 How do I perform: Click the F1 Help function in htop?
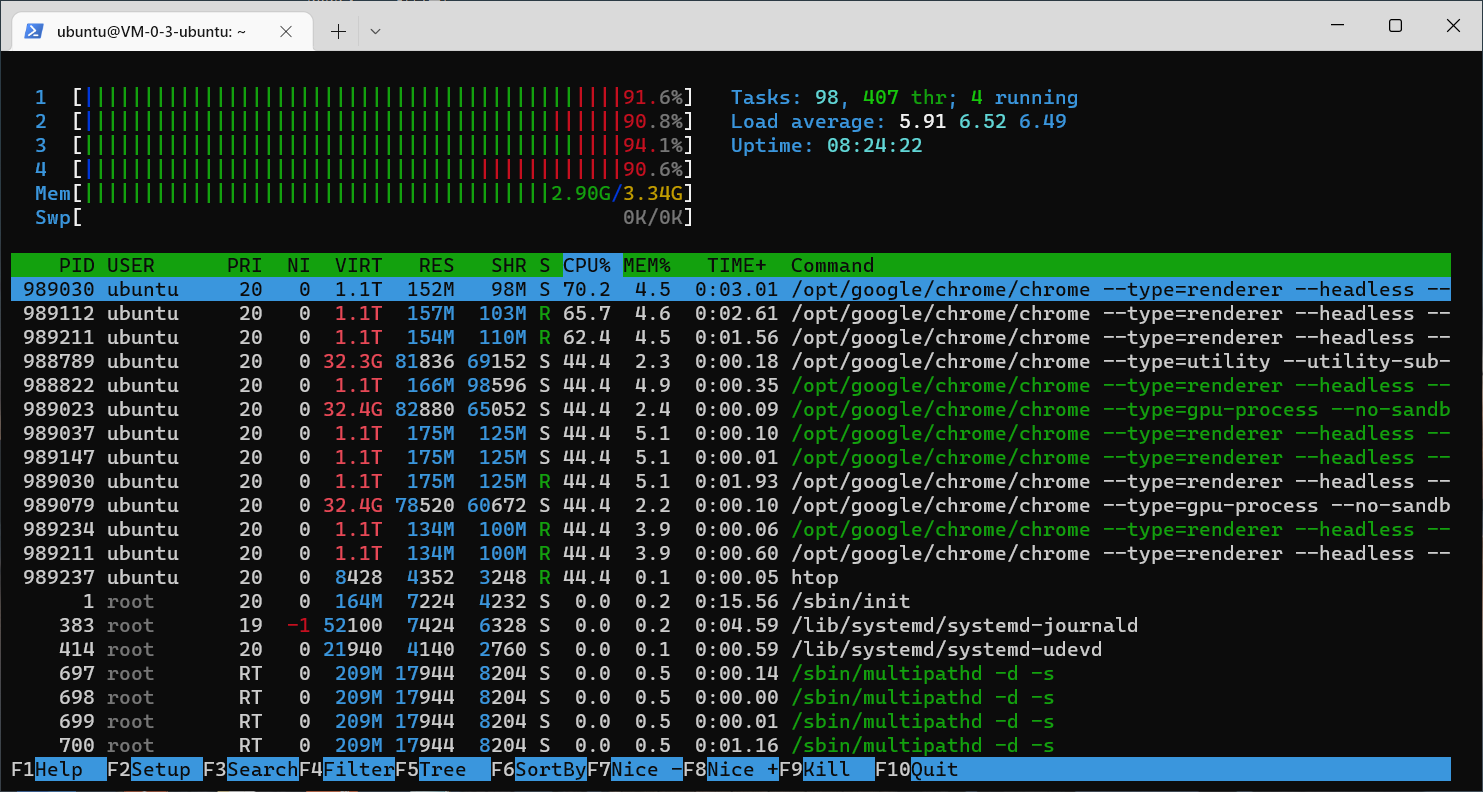click(59, 769)
